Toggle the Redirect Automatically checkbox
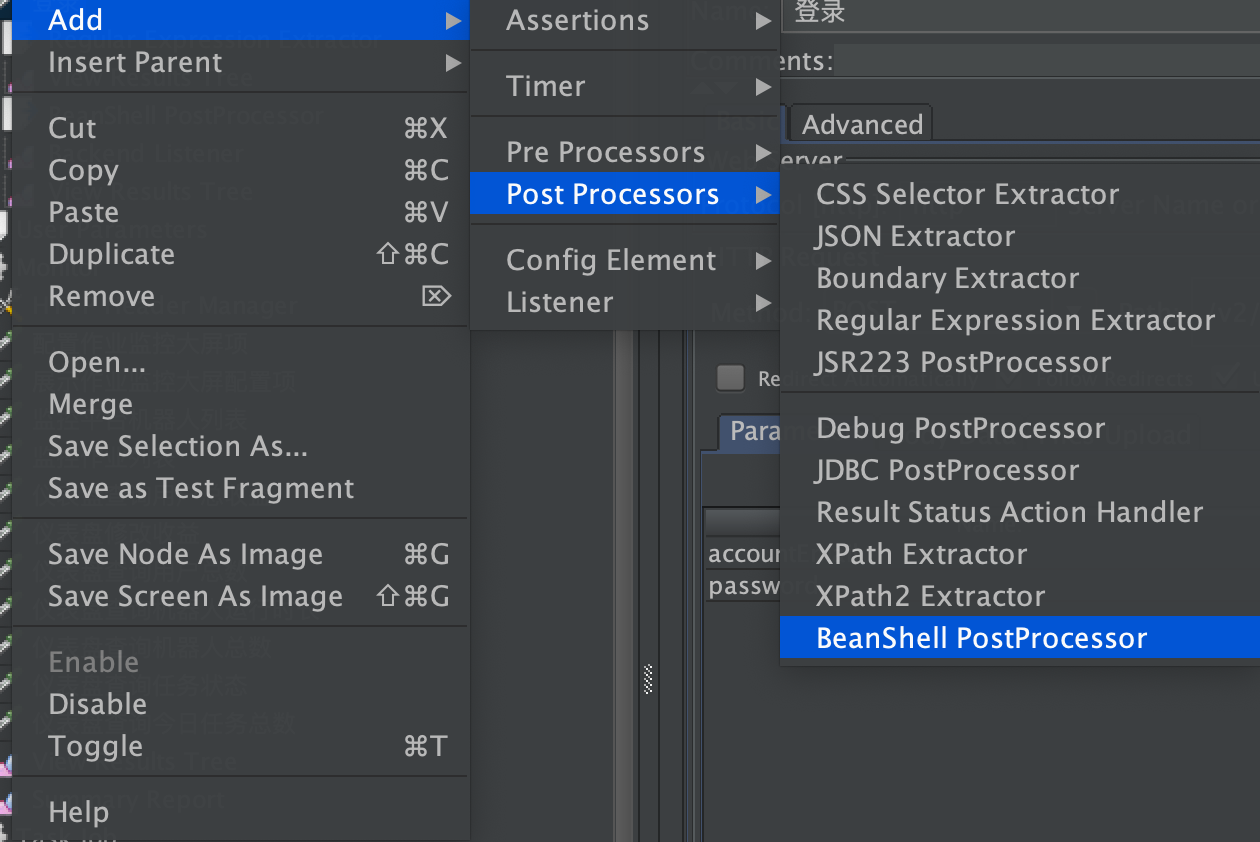 731,378
